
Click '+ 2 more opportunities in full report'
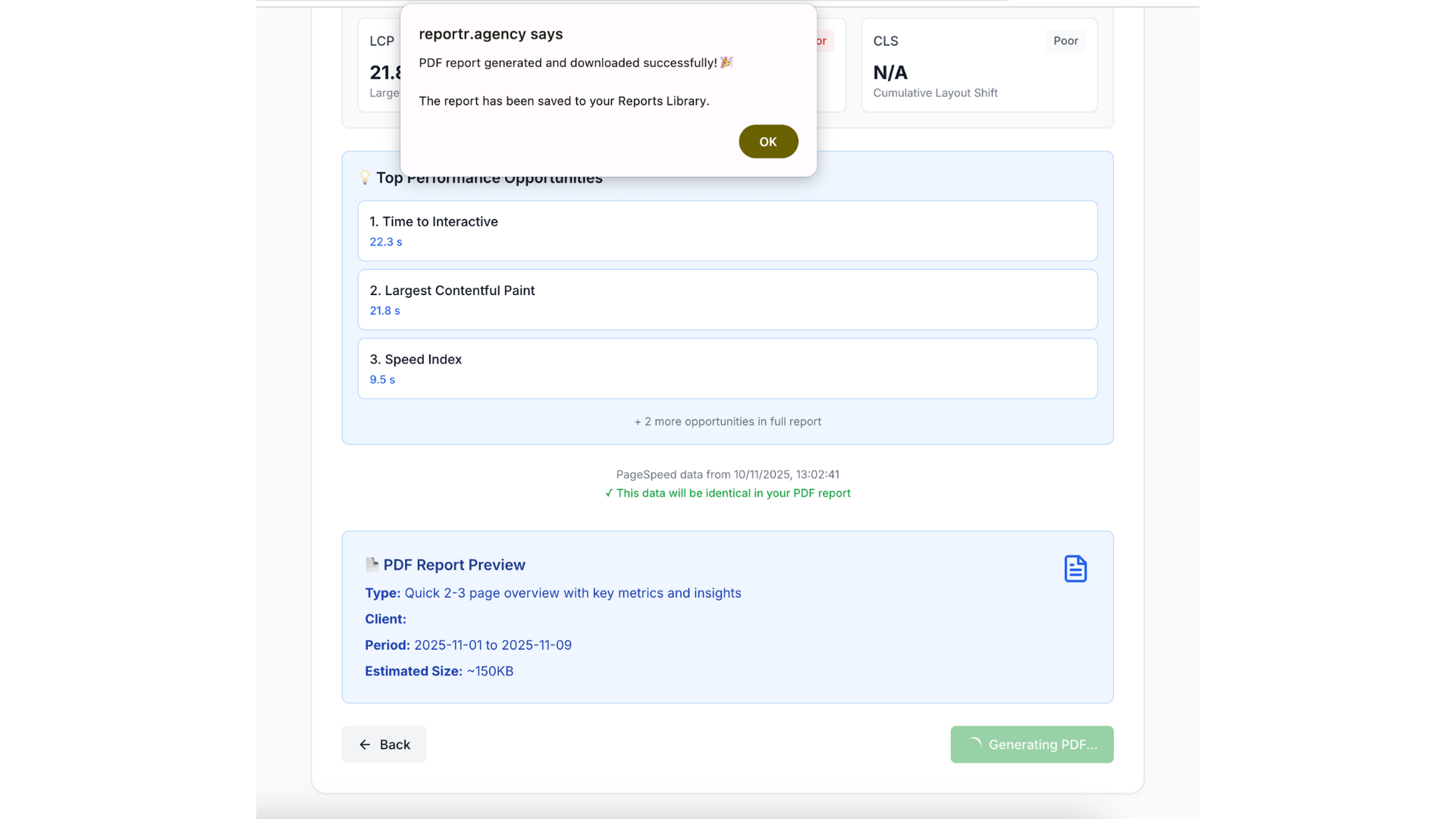(x=727, y=422)
